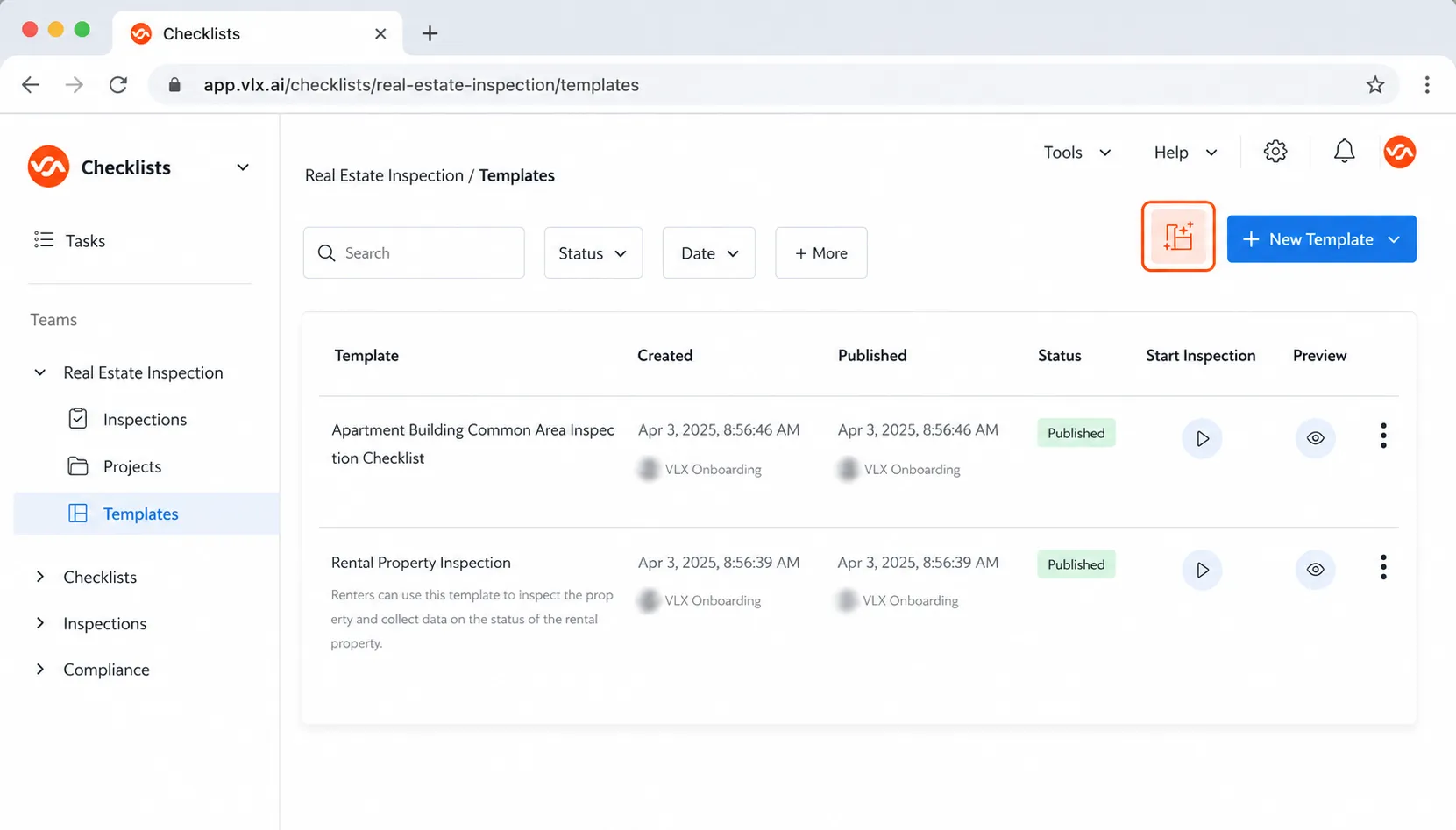This screenshot has width=1456, height=830.
Task: Open the Help menu
Action: 1185,153
